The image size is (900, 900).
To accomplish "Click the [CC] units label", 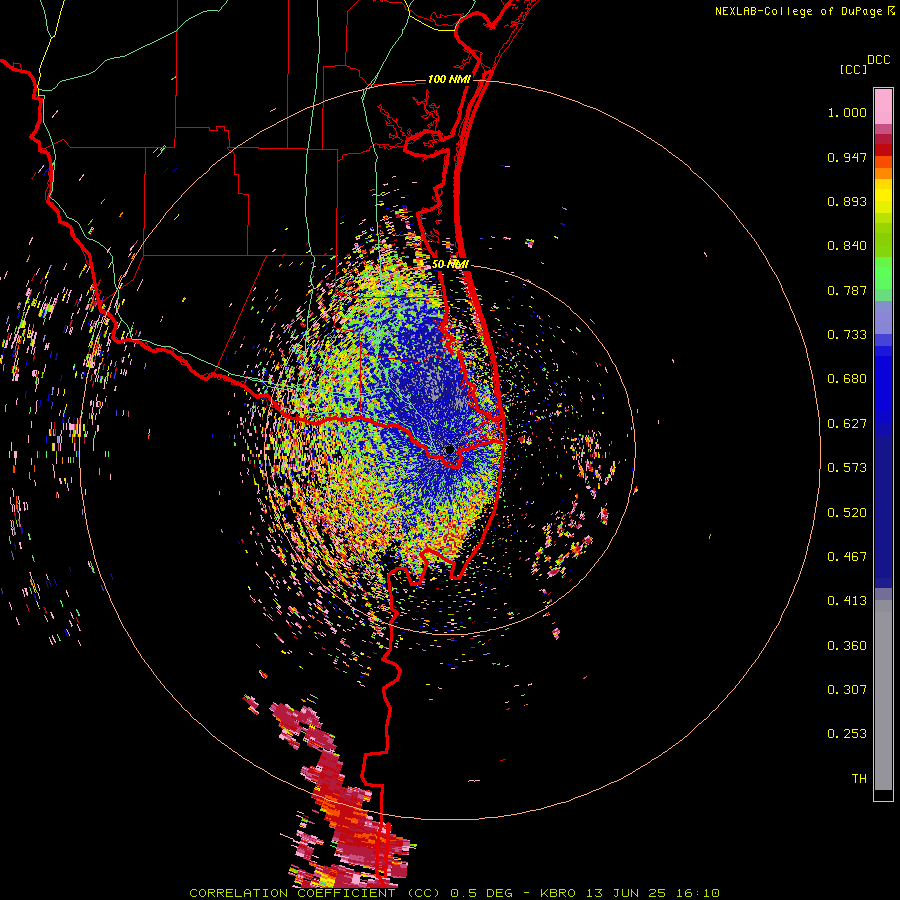I will tap(853, 69).
